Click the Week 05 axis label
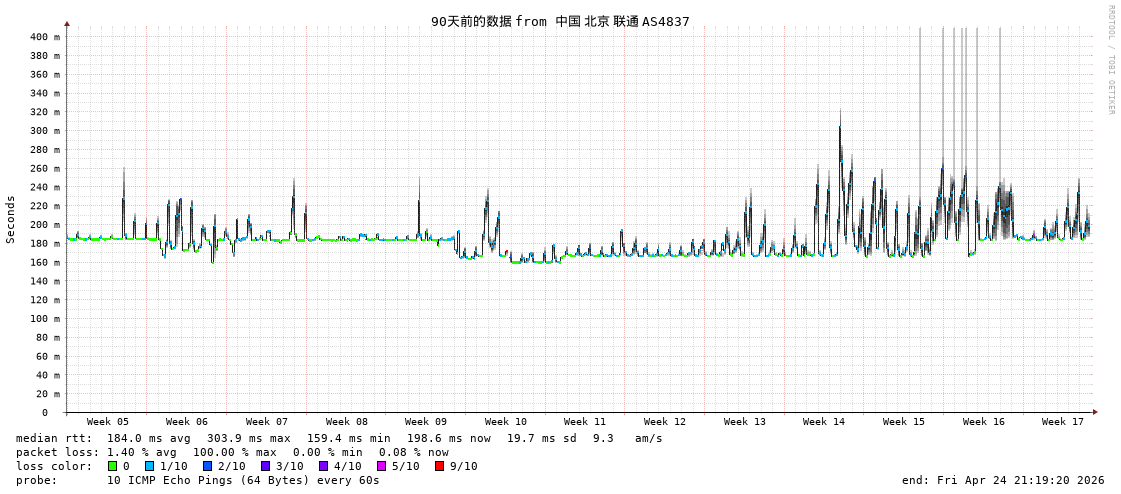 pyautogui.click(x=107, y=422)
